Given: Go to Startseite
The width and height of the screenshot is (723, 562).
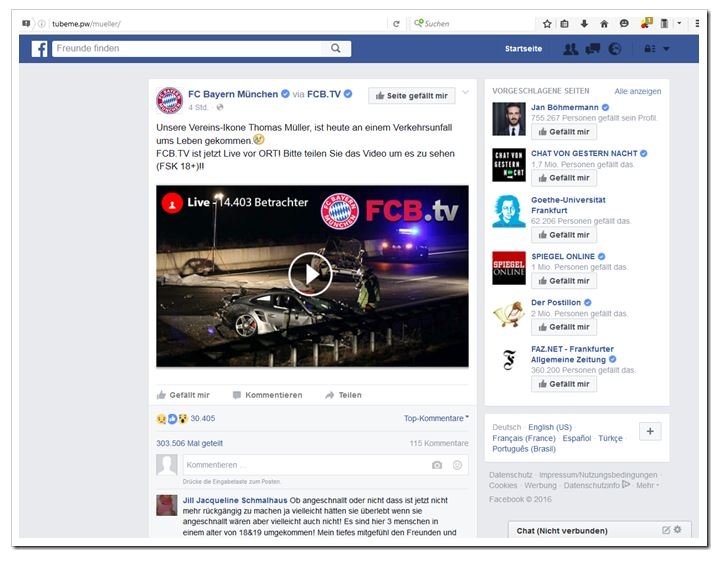Looking at the screenshot, I should [x=523, y=48].
